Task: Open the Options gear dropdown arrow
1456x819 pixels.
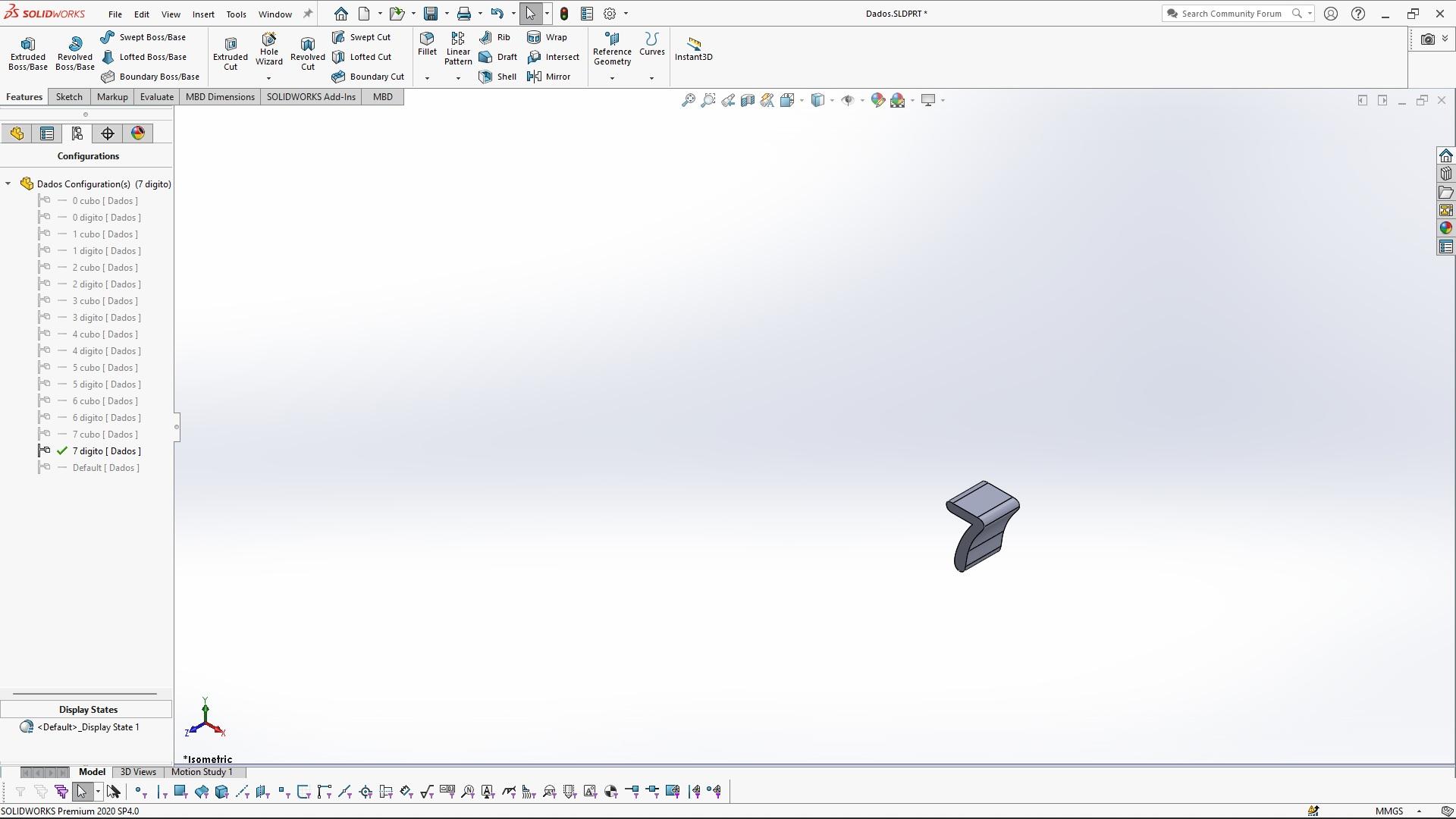Action: pyautogui.click(x=626, y=14)
